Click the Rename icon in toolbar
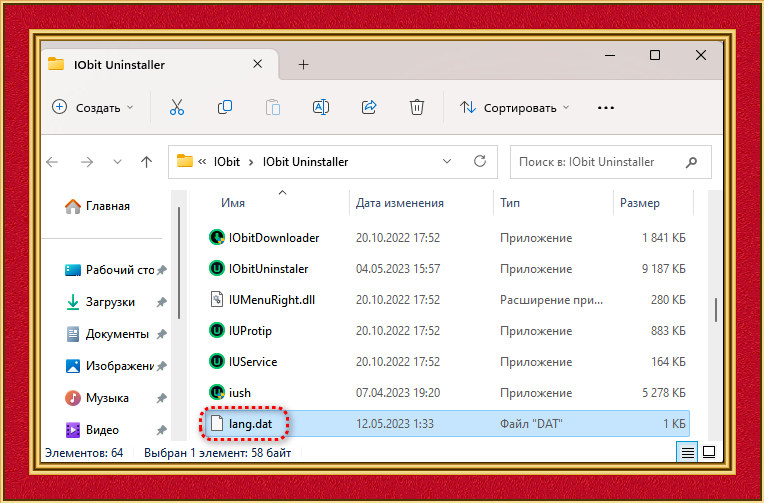The image size is (764, 503). pos(321,107)
